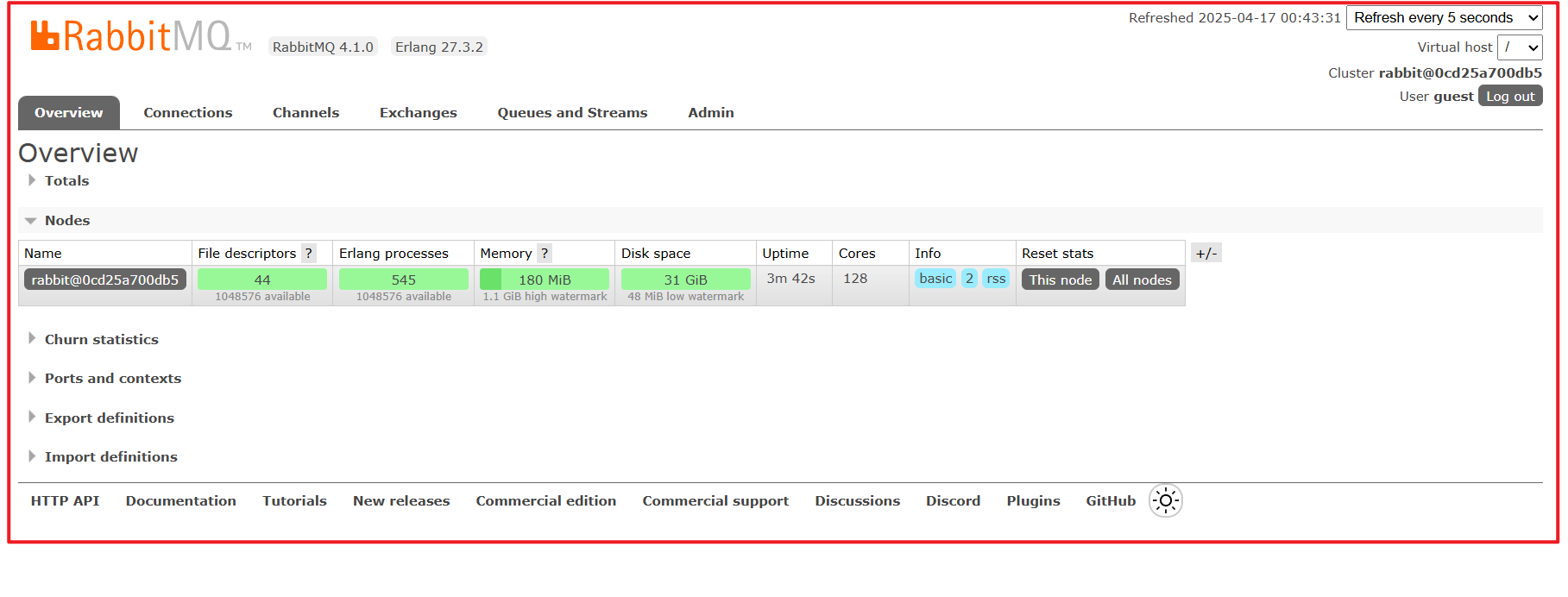Screen dimensions: 1568x597
Task: Click the Erlang processes column header
Action: 394,253
